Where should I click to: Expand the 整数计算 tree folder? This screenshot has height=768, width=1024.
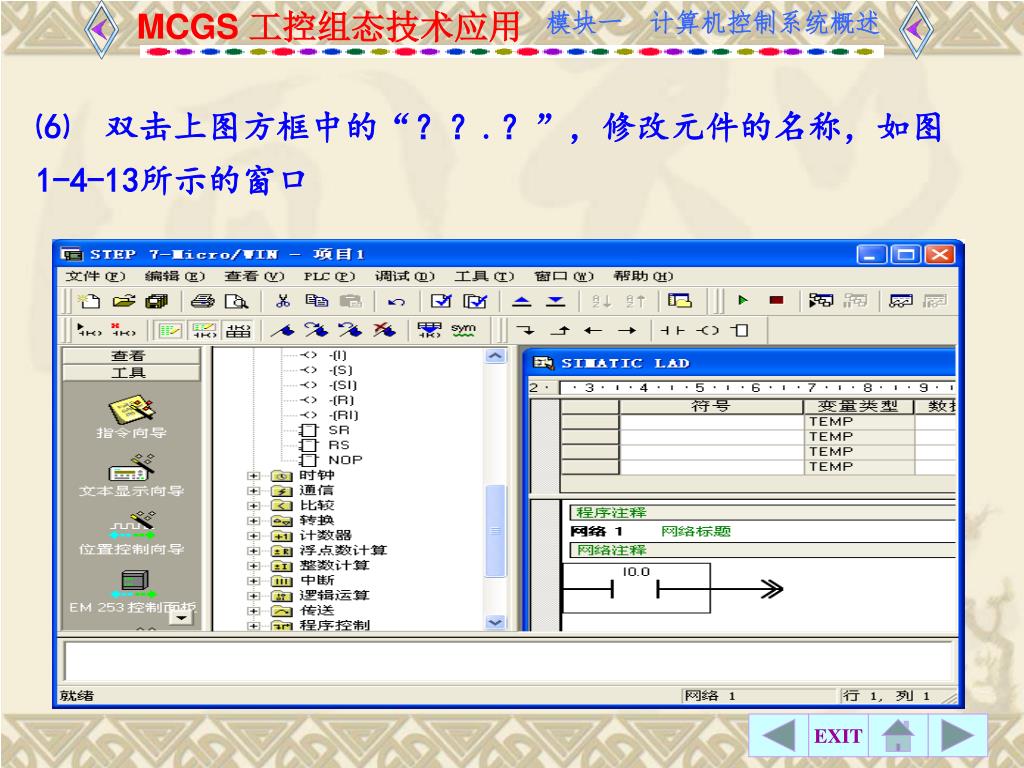coord(253,566)
